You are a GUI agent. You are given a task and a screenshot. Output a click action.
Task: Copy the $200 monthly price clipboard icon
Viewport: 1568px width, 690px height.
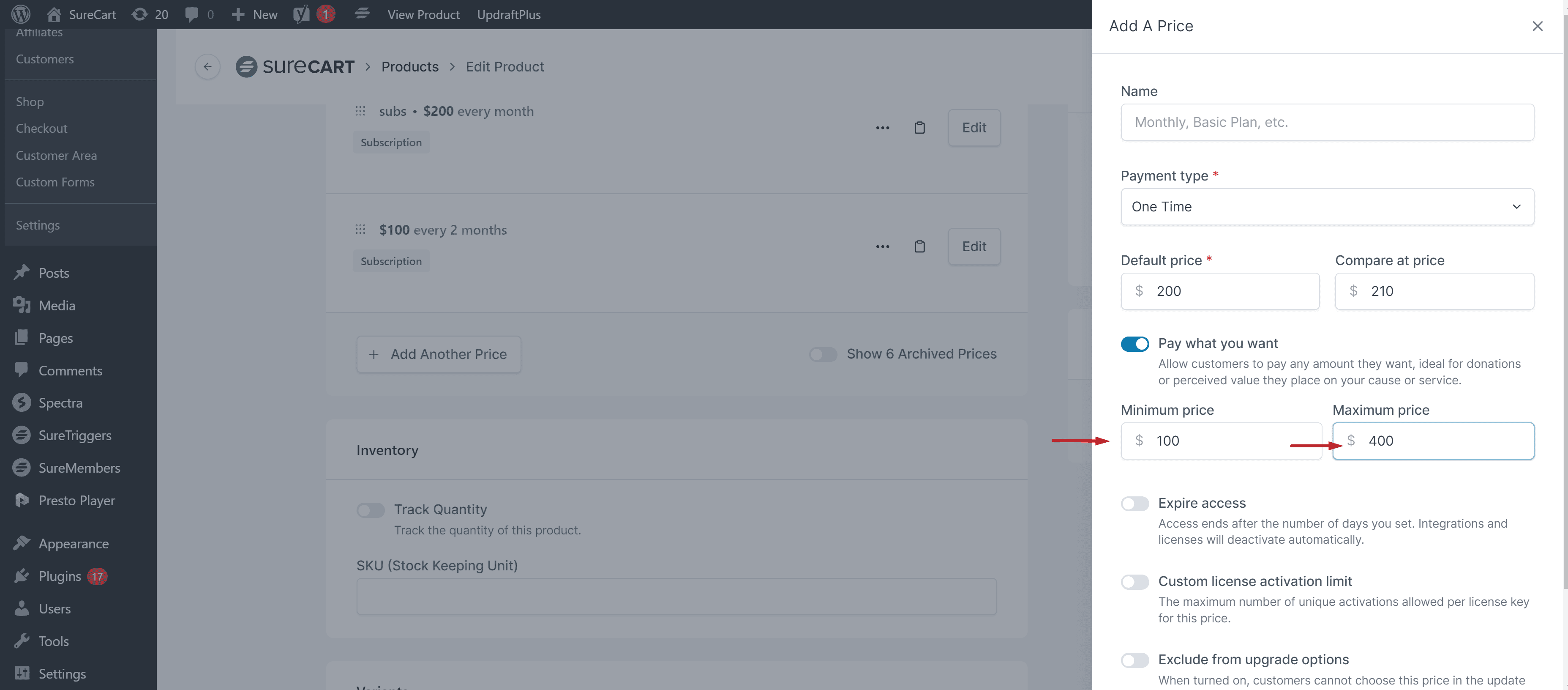(x=919, y=128)
